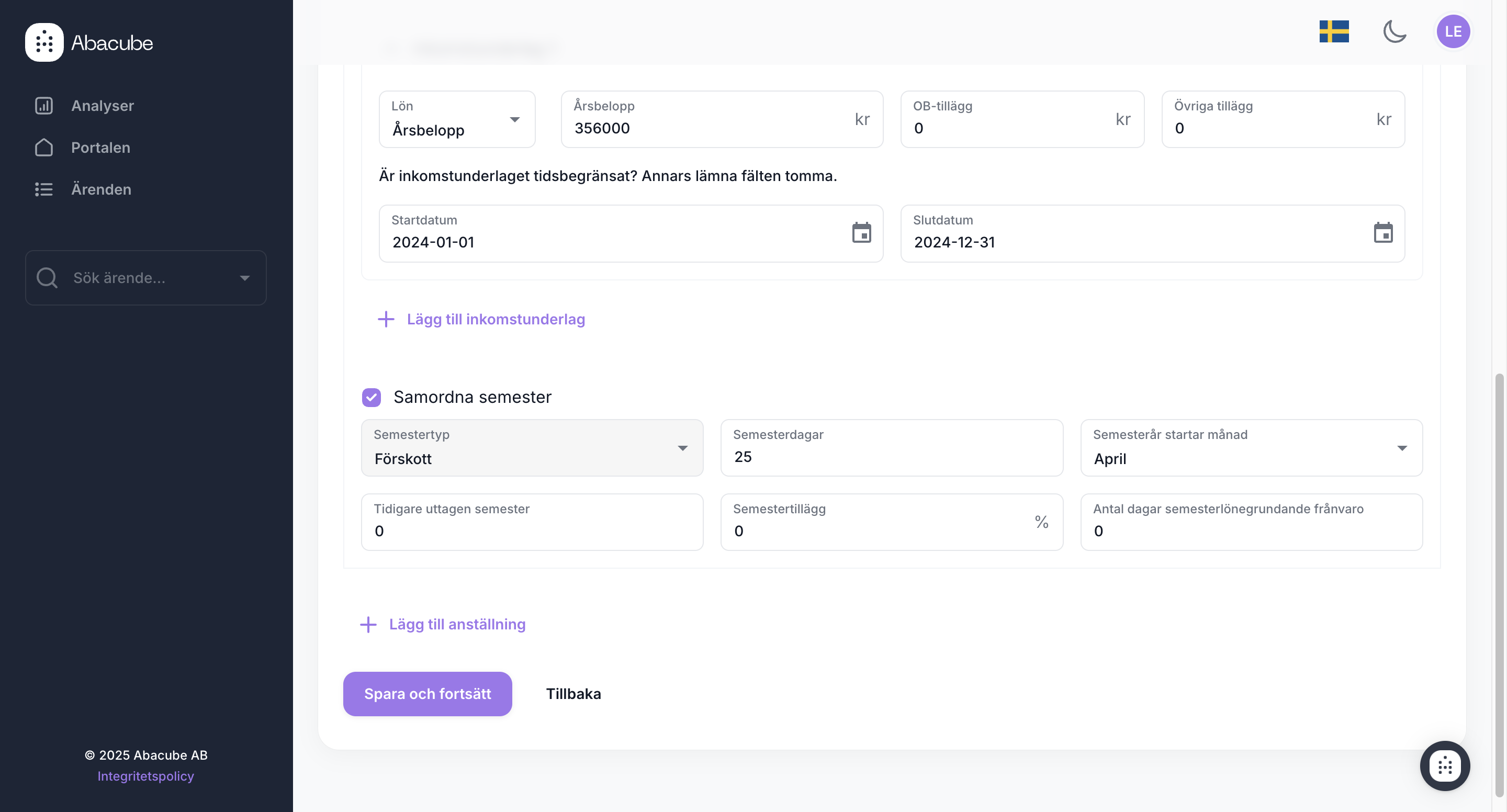Click the Abacube chat widget bottom right
This screenshot has height=812, width=1507.
pos(1444,765)
